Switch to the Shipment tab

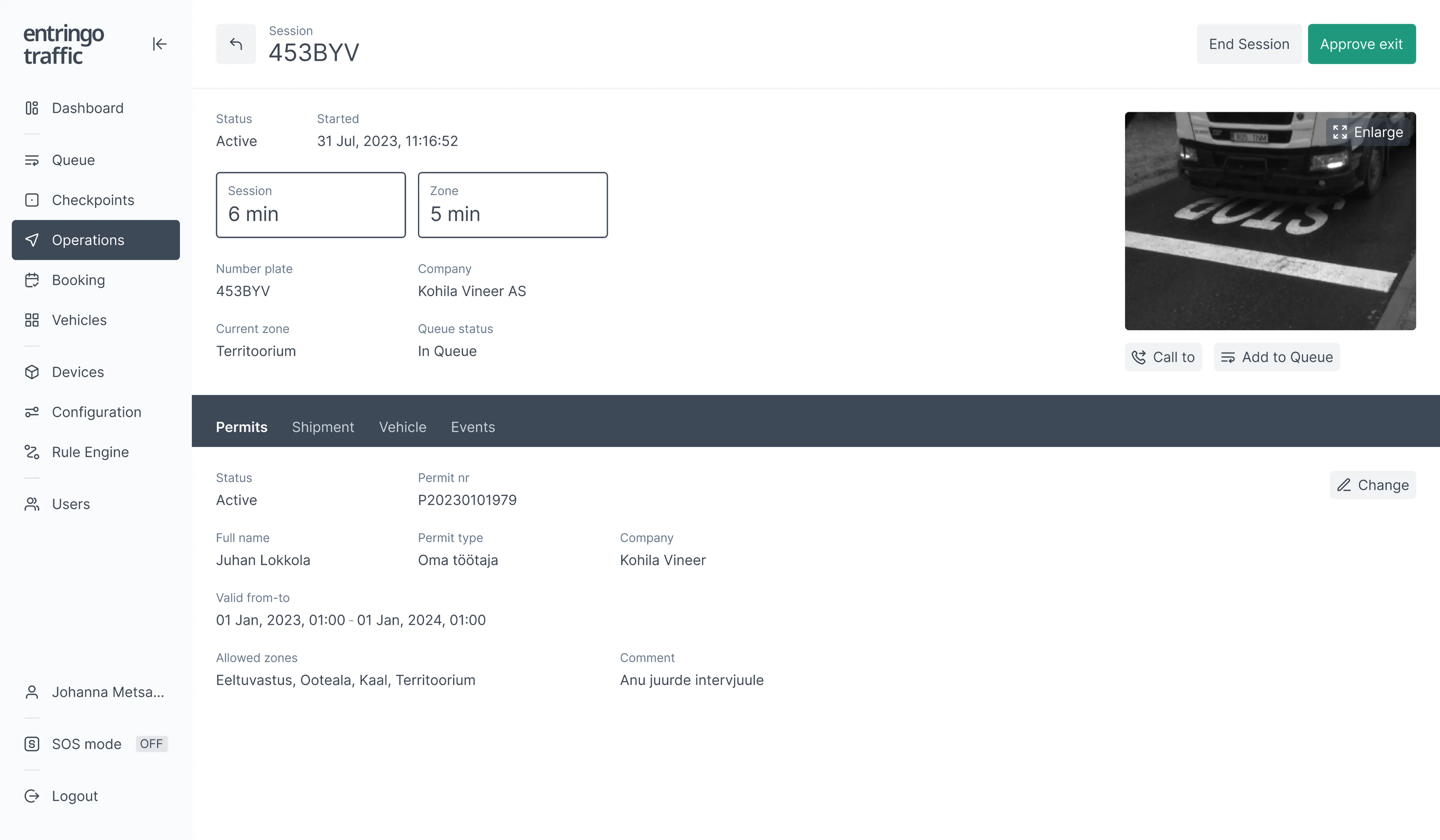323,427
